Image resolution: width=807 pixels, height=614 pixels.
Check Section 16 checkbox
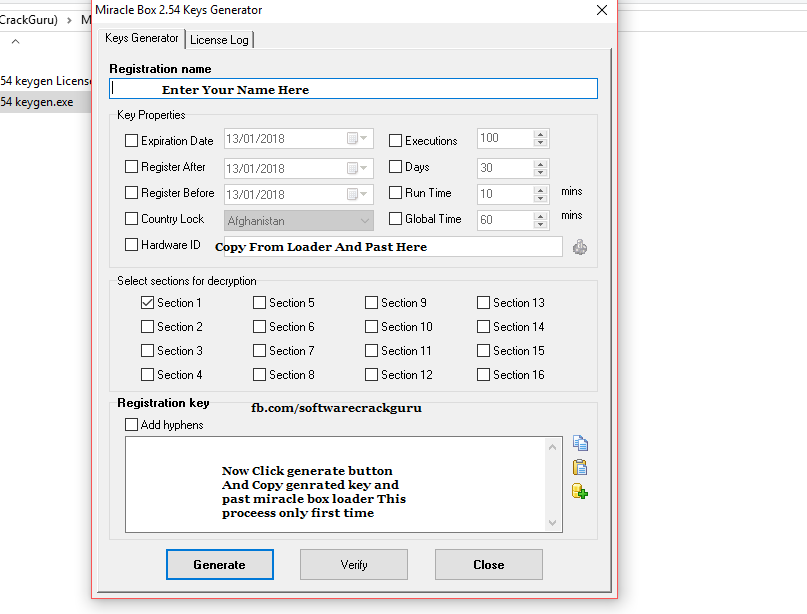pyautogui.click(x=483, y=375)
